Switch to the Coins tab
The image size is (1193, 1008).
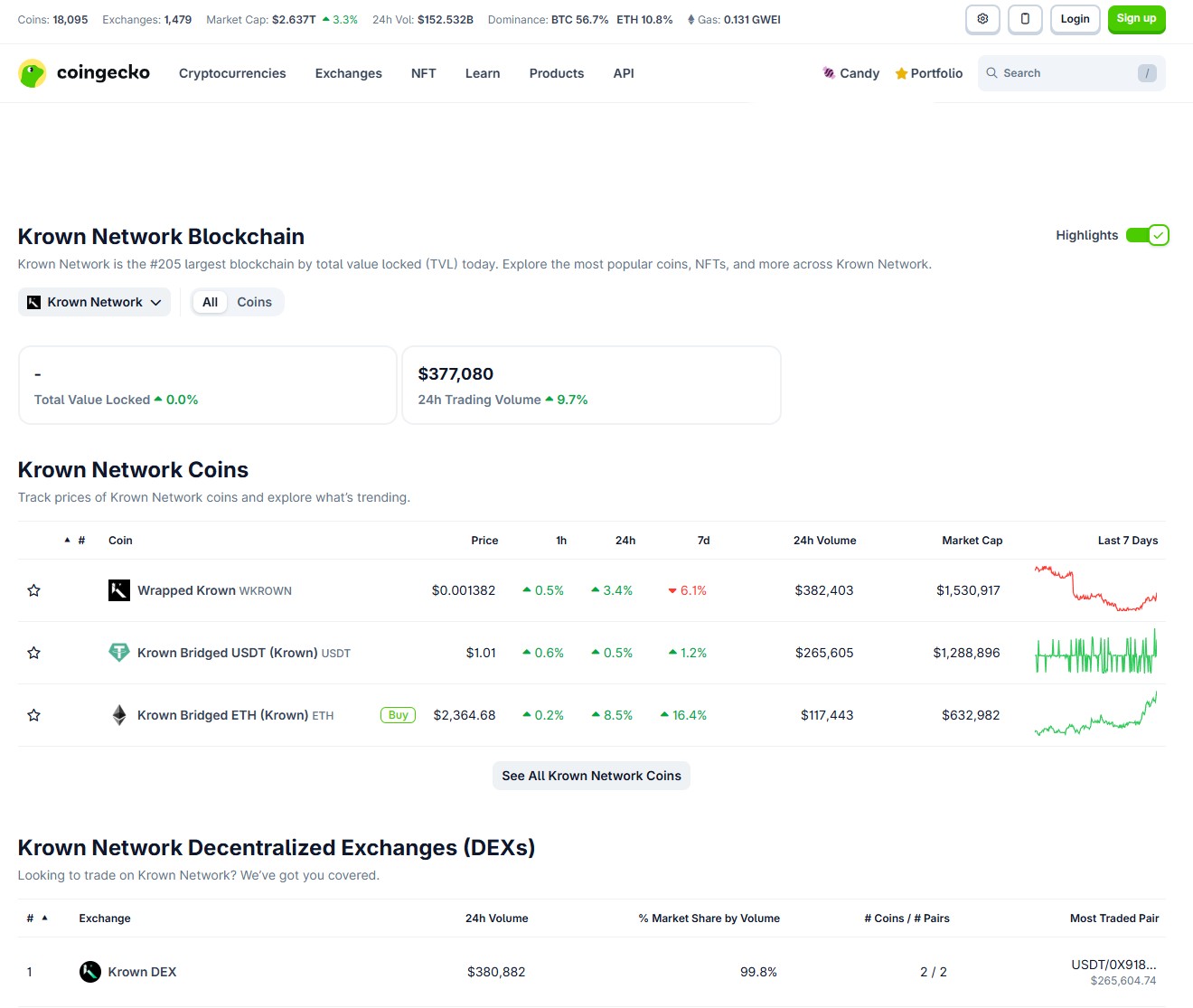(x=254, y=302)
